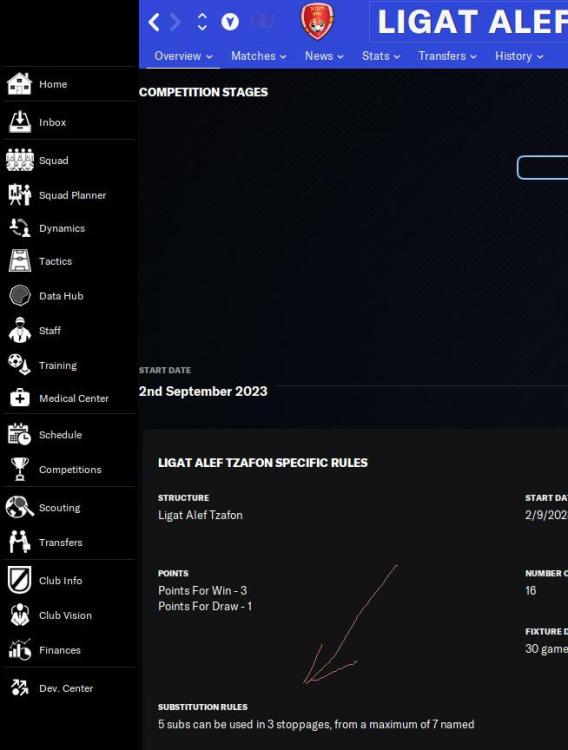
Task: Click the Finances chart icon
Action: click(x=20, y=650)
